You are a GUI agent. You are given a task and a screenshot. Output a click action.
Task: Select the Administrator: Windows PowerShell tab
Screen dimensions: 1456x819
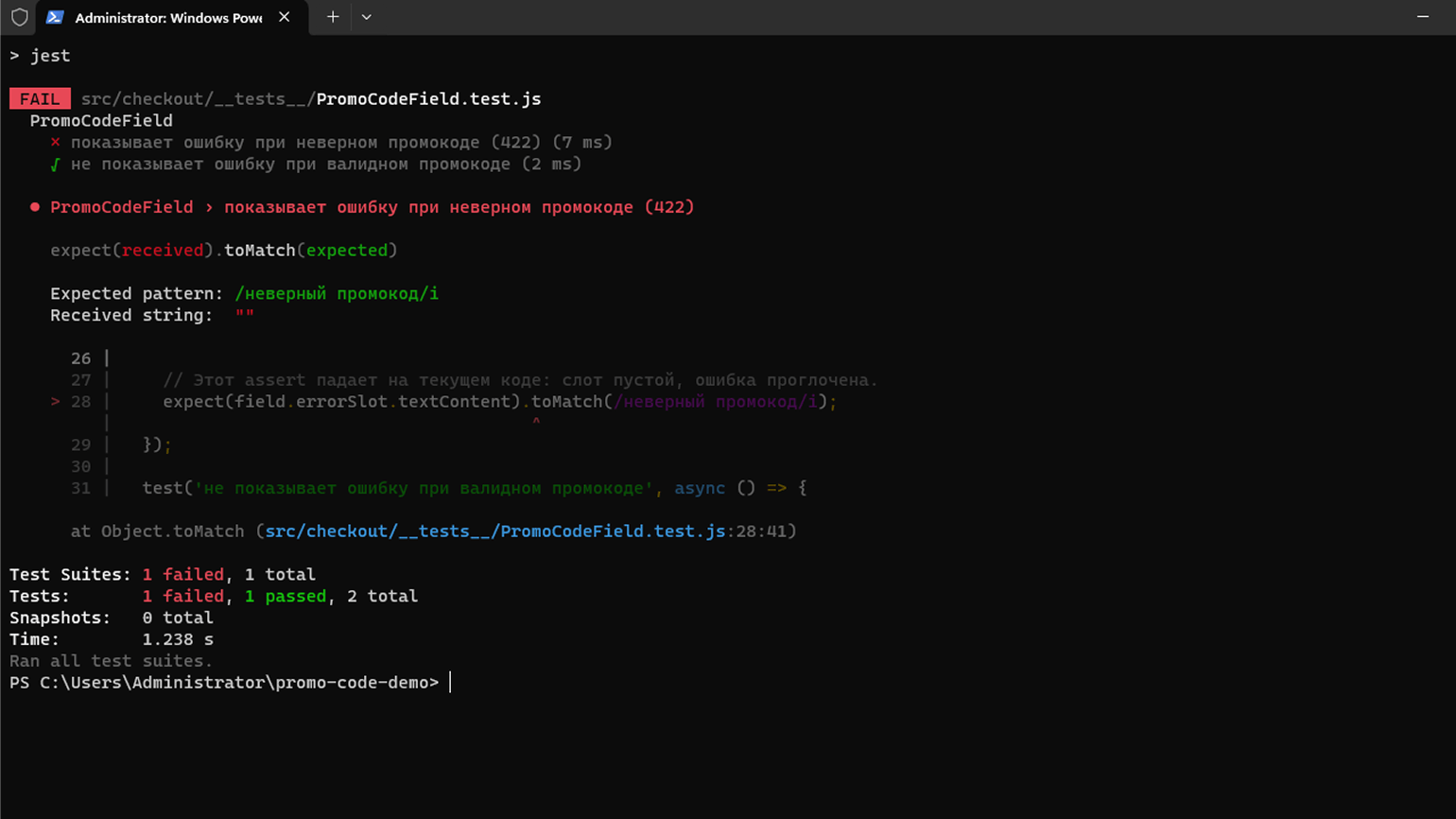(172, 17)
